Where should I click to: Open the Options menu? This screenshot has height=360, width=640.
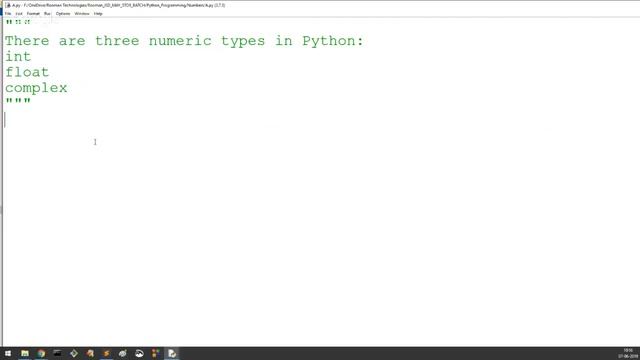tap(63, 13)
